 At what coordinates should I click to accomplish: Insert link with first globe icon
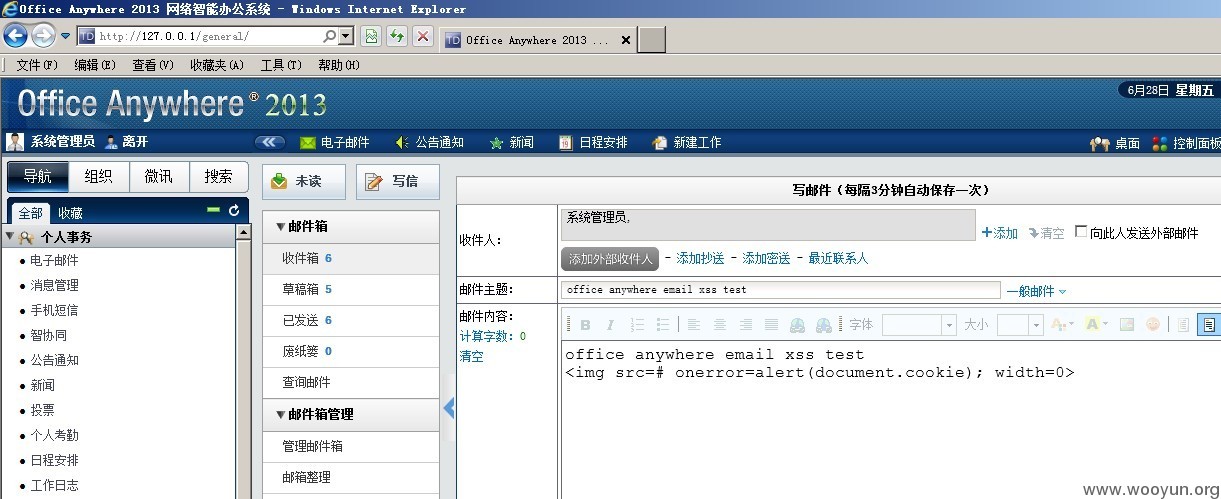798,325
